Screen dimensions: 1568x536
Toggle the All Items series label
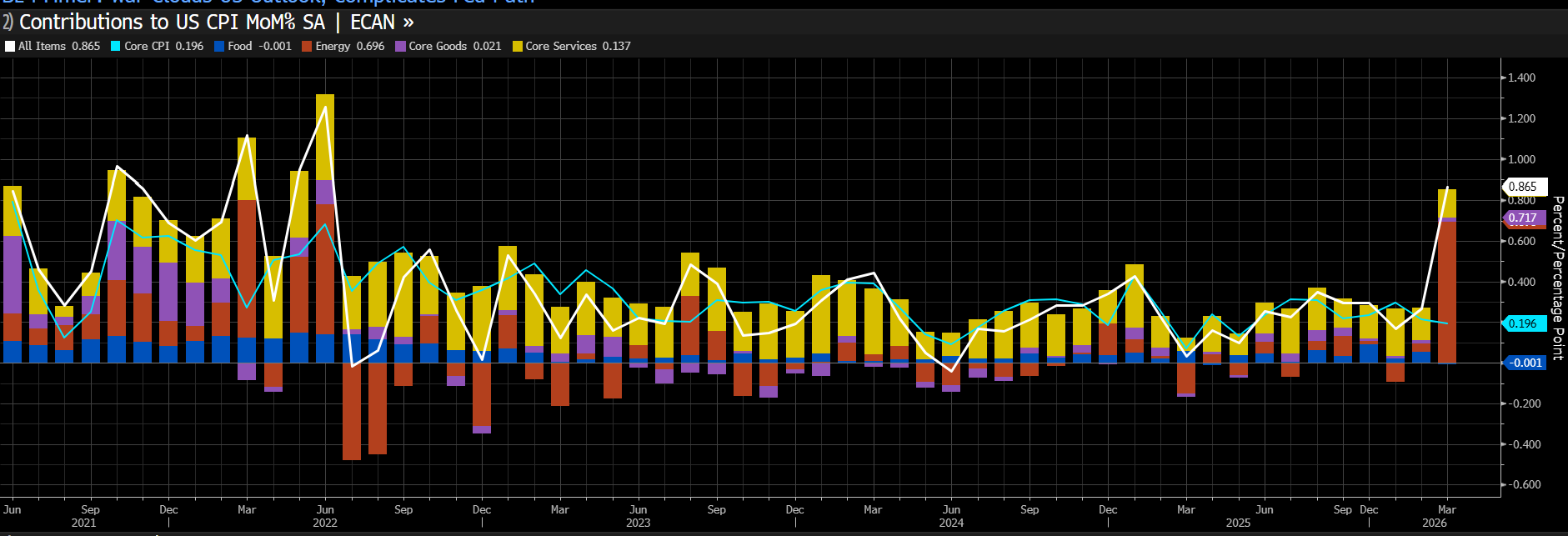click(42, 47)
